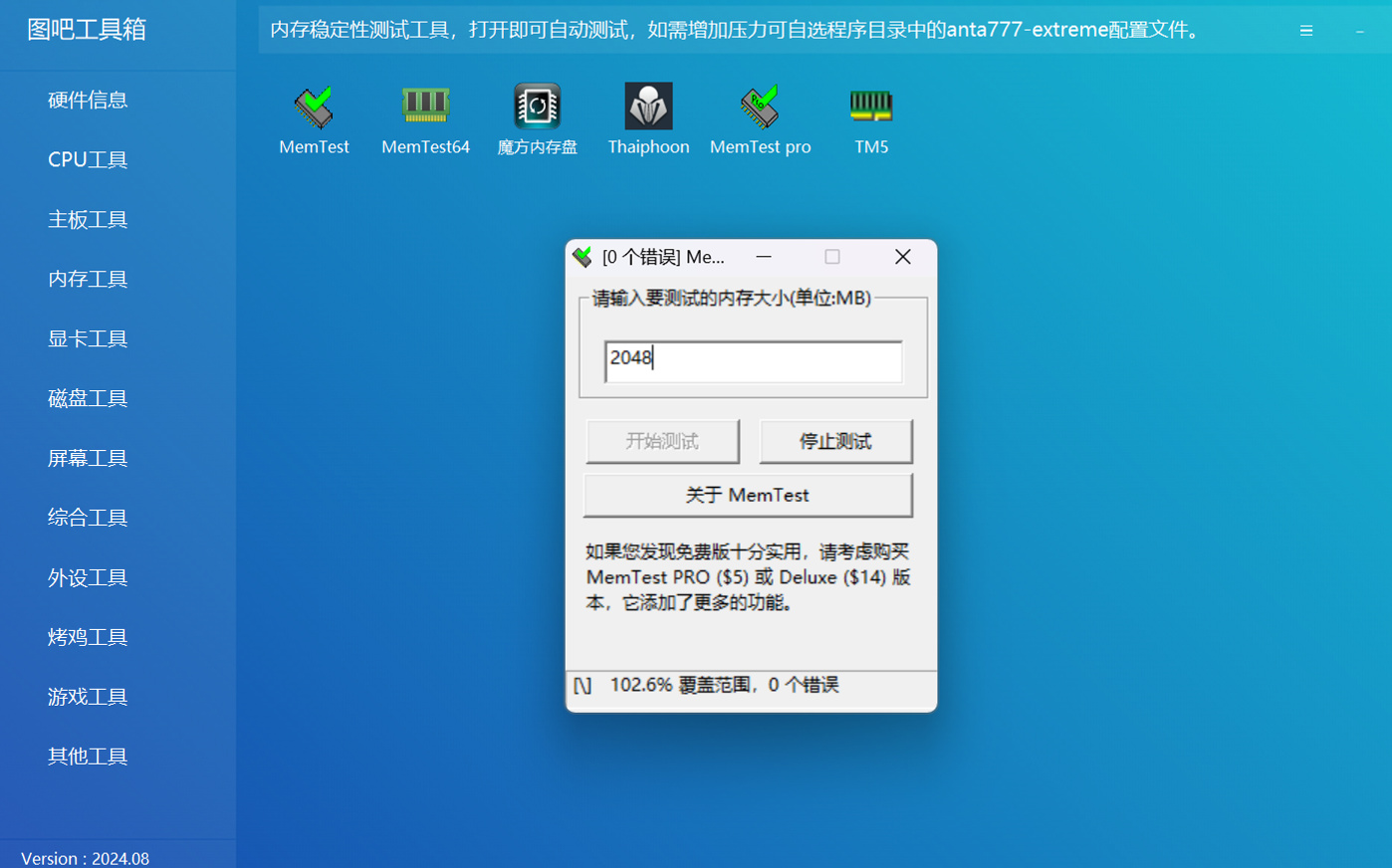
Task: Minimize the MemTest dialog
Action: click(x=764, y=257)
